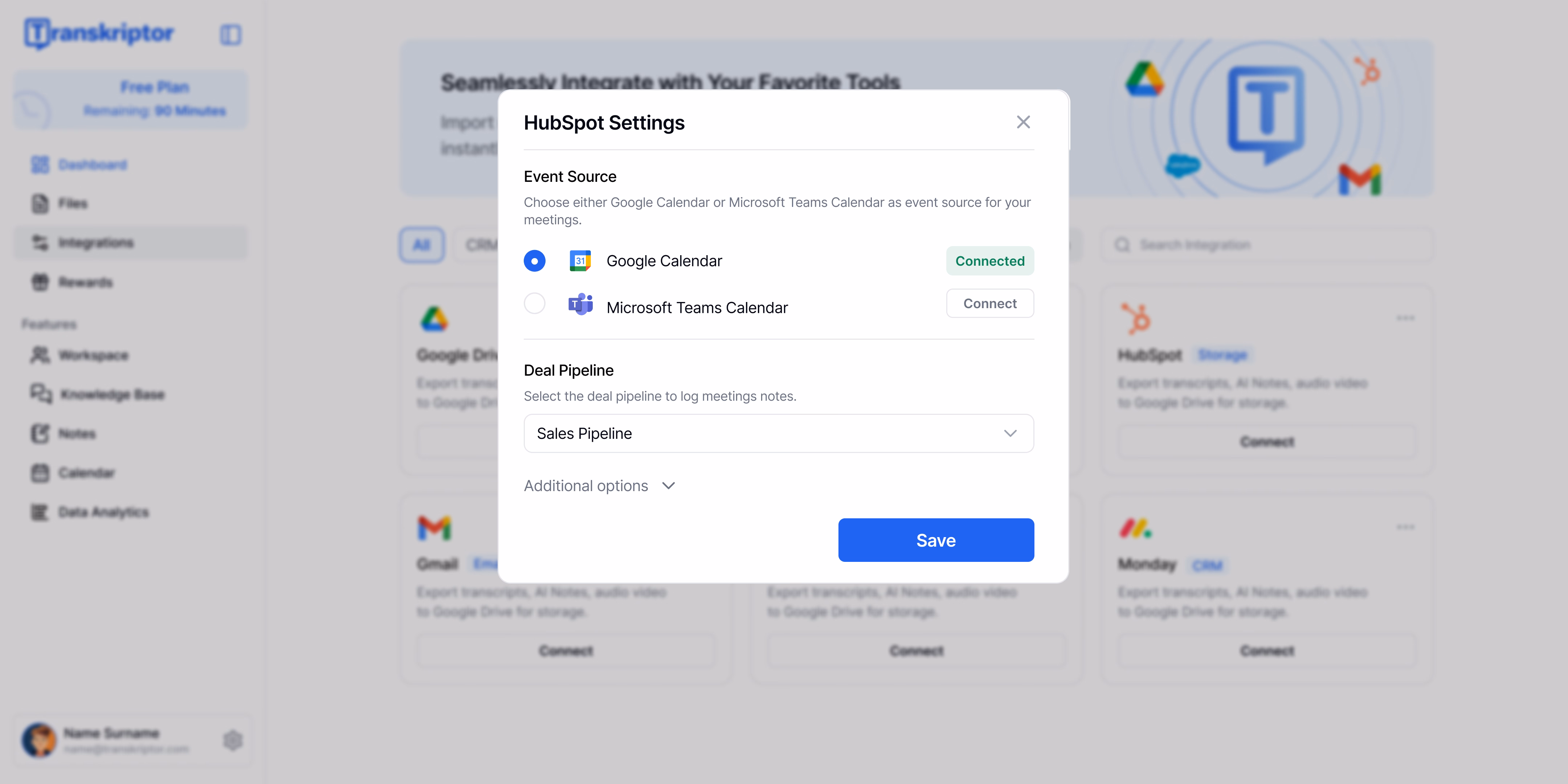1568x784 pixels.
Task: Switch to the All integrations tab
Action: 421,245
